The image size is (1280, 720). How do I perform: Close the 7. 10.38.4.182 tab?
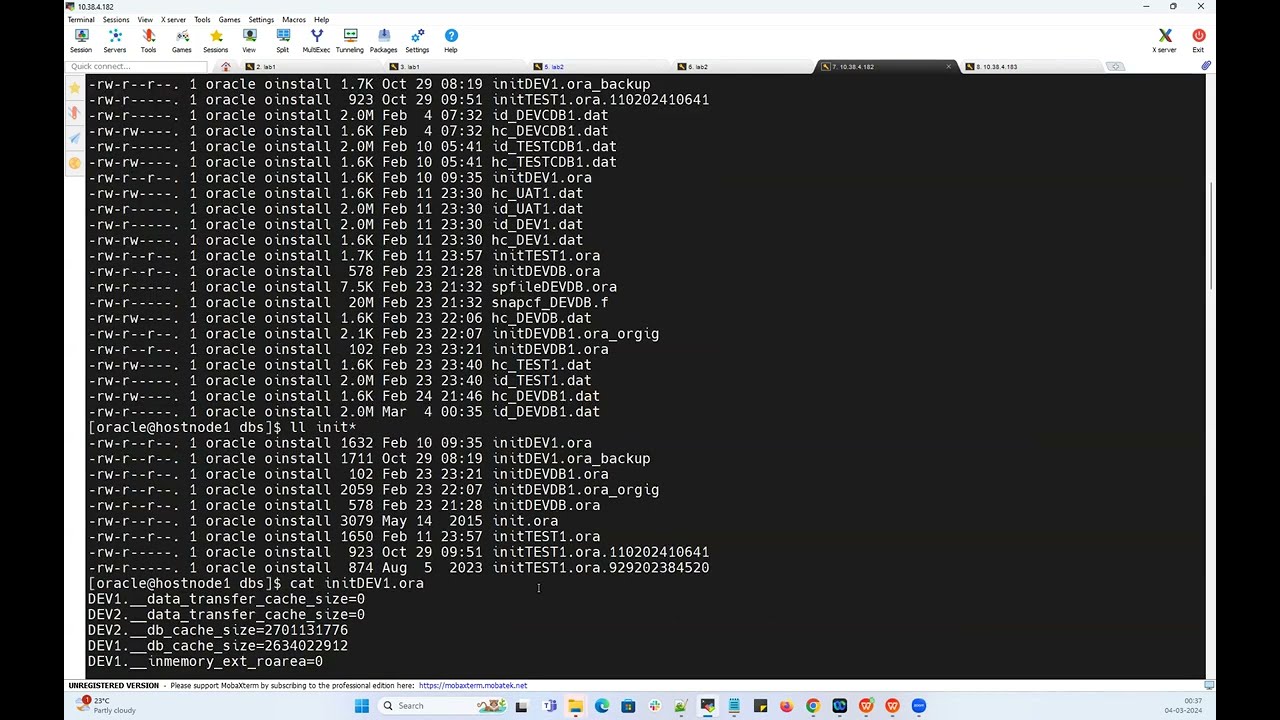(949, 67)
